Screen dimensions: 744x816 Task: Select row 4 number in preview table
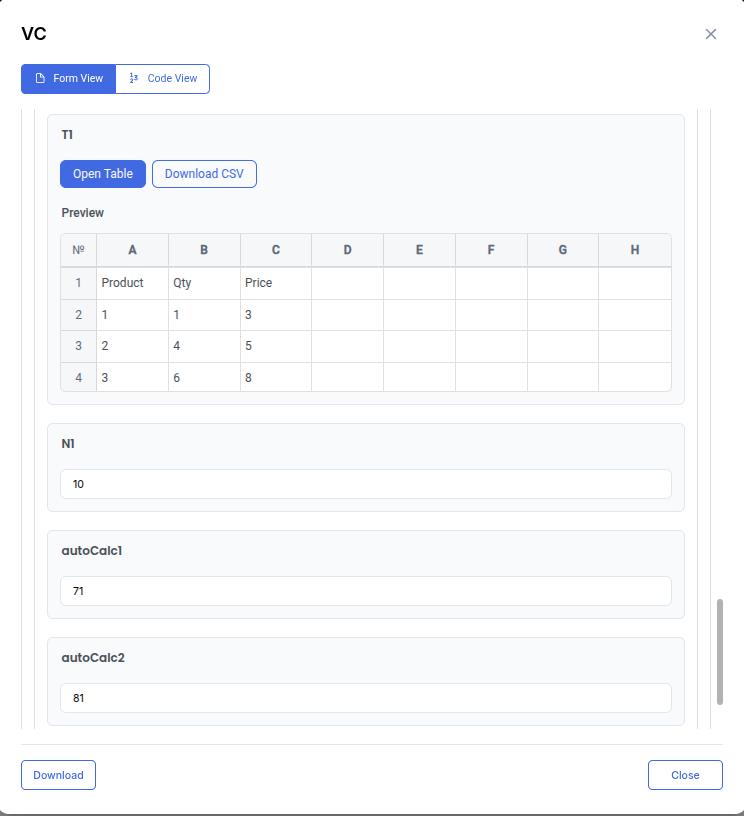[x=79, y=378]
